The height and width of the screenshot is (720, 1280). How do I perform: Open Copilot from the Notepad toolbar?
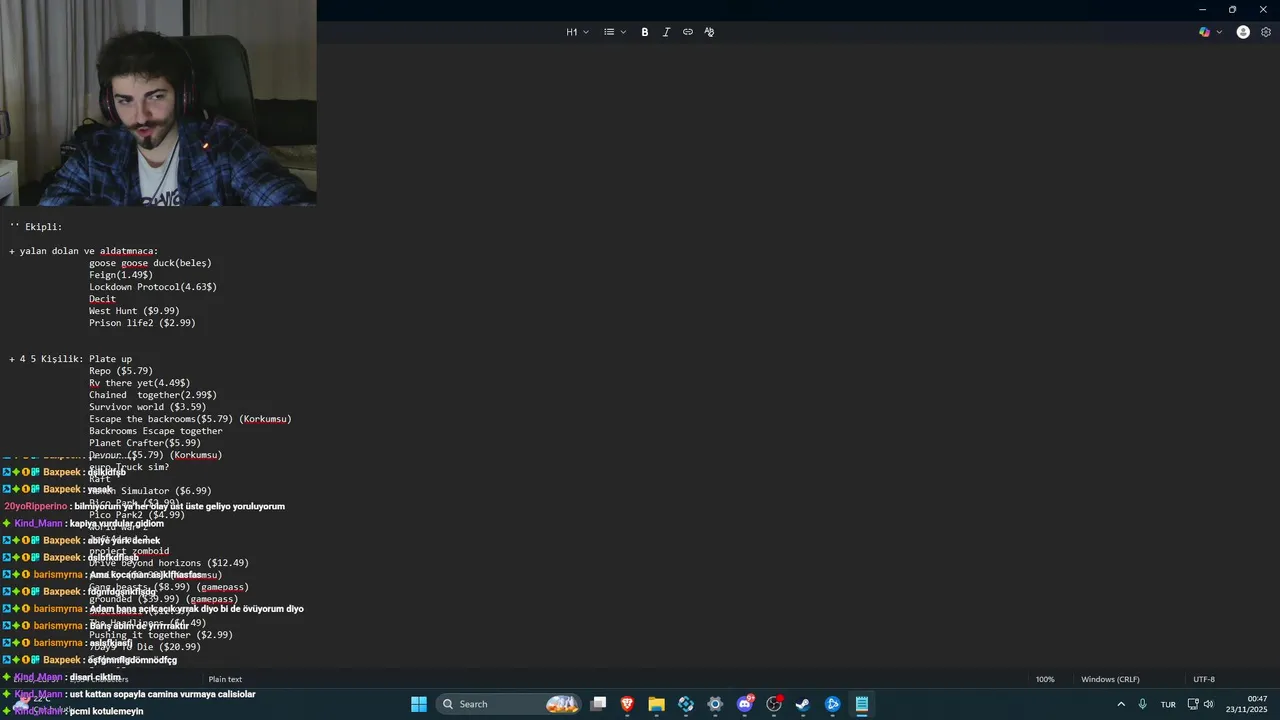[x=1205, y=32]
